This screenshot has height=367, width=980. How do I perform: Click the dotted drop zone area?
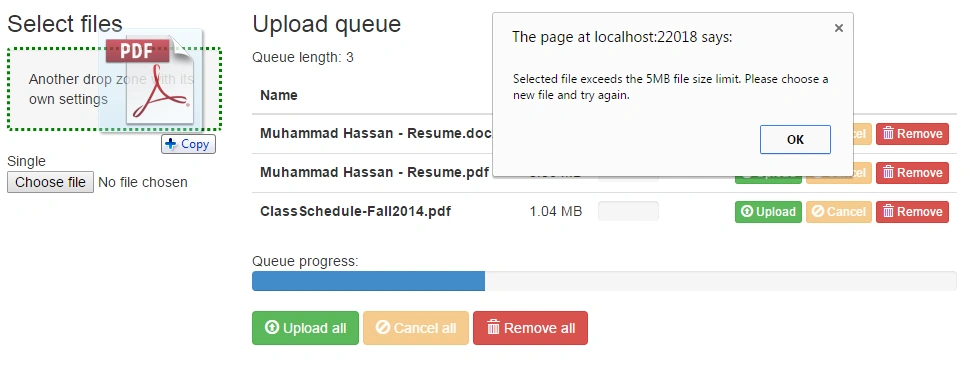[114, 89]
